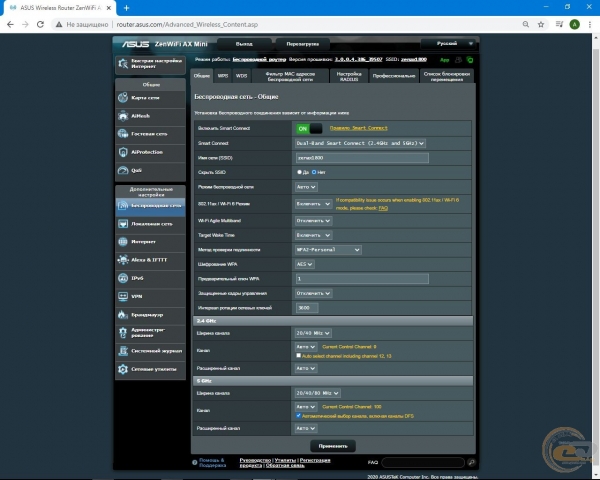The image size is (600, 480).
Task: Open Administration (Администрирование) icon
Action: [123, 333]
